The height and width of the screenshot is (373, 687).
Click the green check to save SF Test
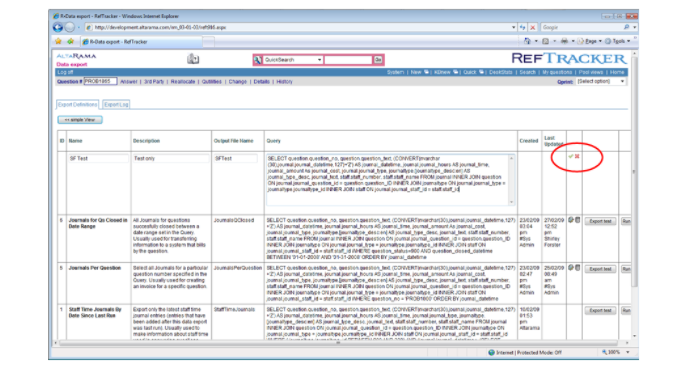(570, 156)
